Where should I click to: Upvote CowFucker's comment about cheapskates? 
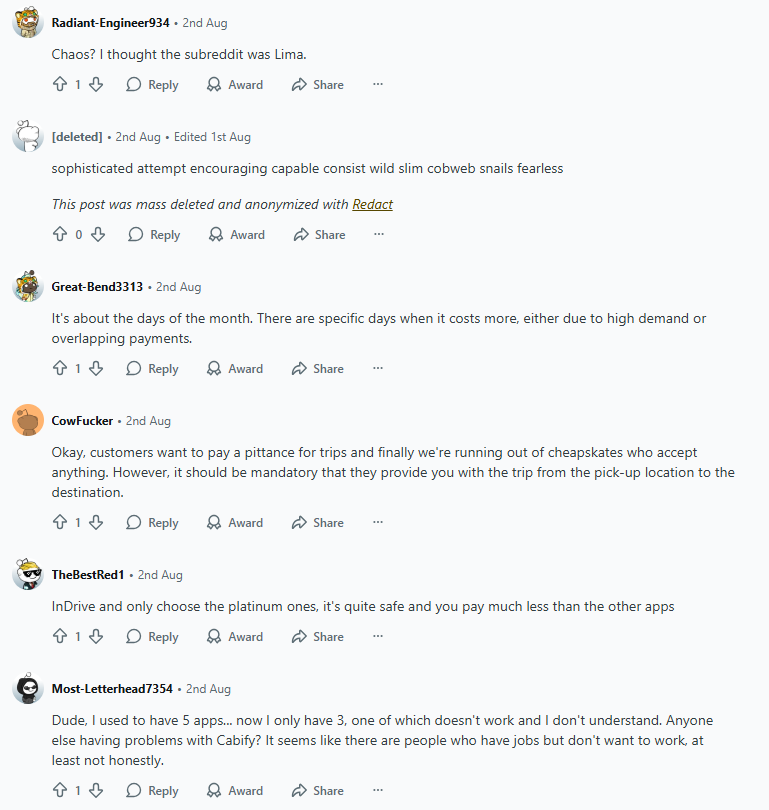click(x=60, y=523)
